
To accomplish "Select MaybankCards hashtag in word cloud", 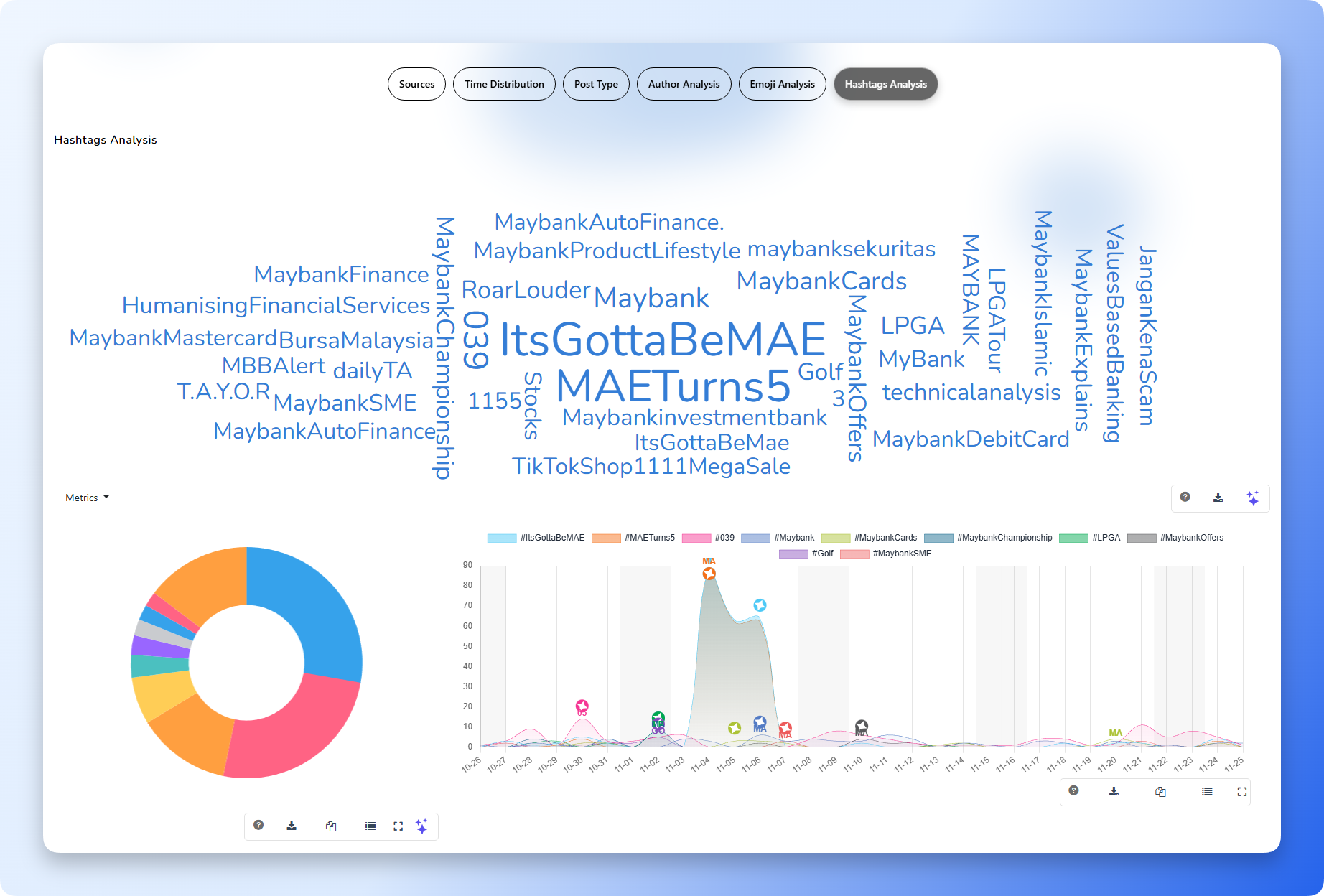I will 821,281.
